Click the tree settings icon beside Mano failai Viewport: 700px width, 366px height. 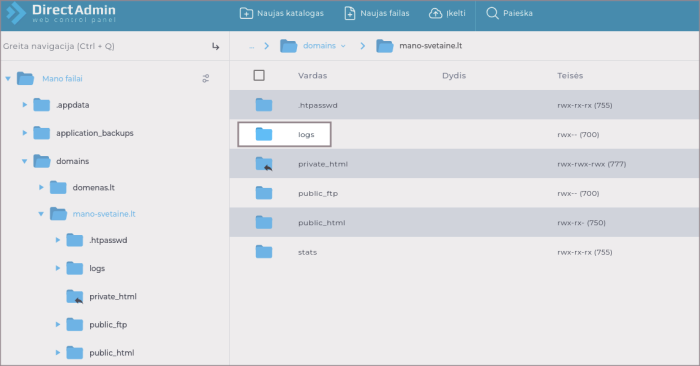point(205,79)
